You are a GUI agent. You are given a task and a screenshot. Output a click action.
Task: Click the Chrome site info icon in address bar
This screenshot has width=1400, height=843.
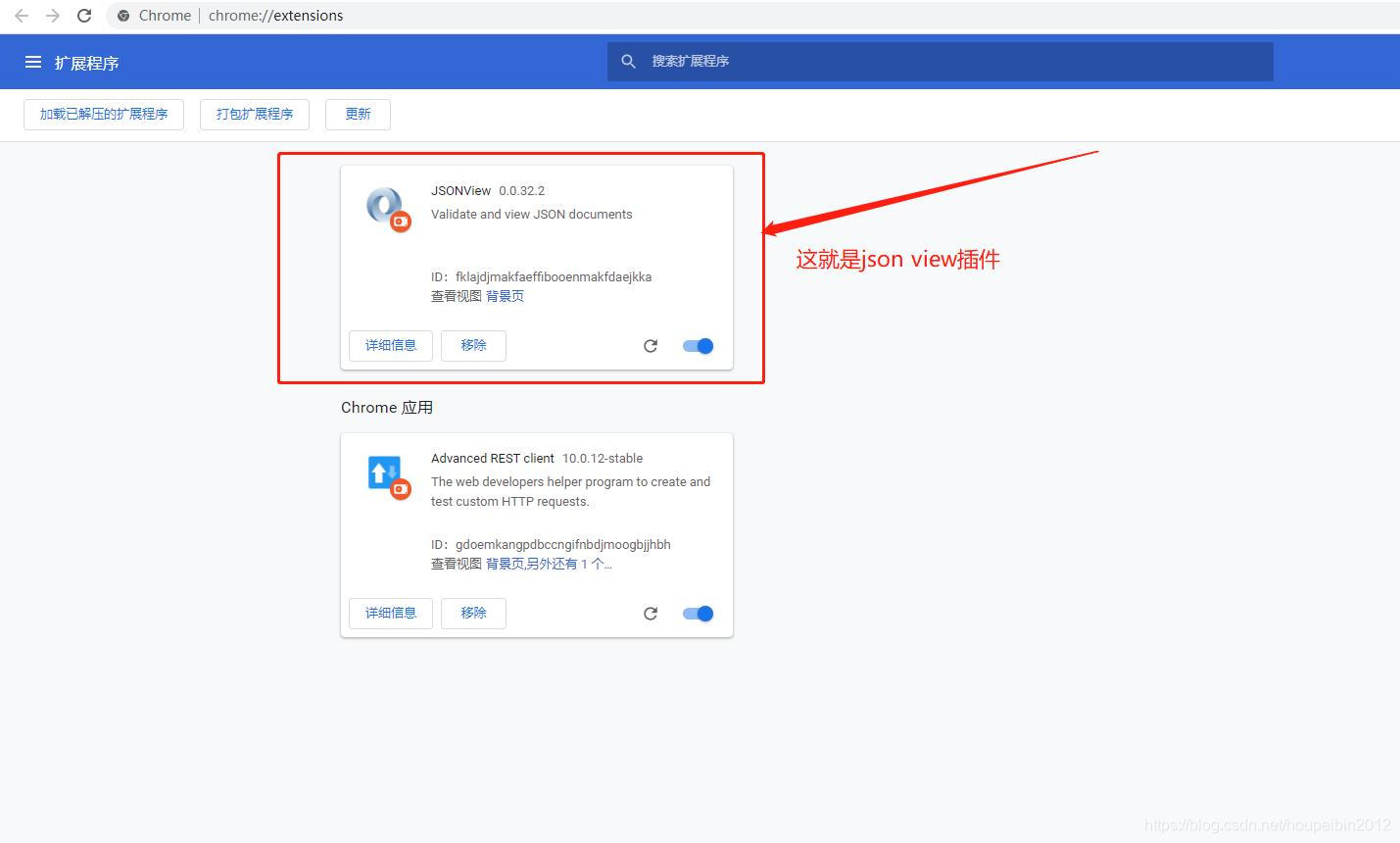point(123,16)
